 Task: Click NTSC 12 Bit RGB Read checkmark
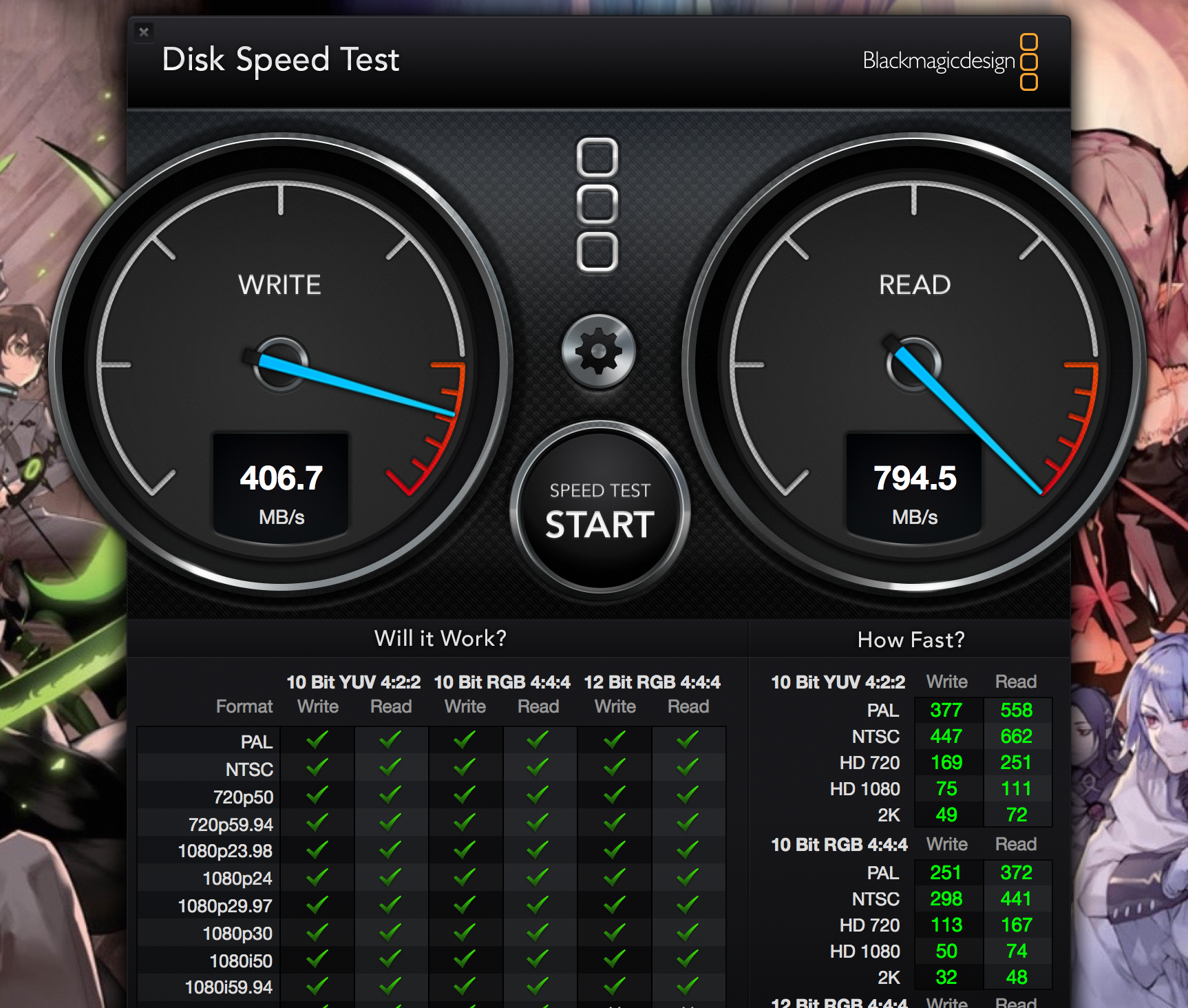click(688, 768)
